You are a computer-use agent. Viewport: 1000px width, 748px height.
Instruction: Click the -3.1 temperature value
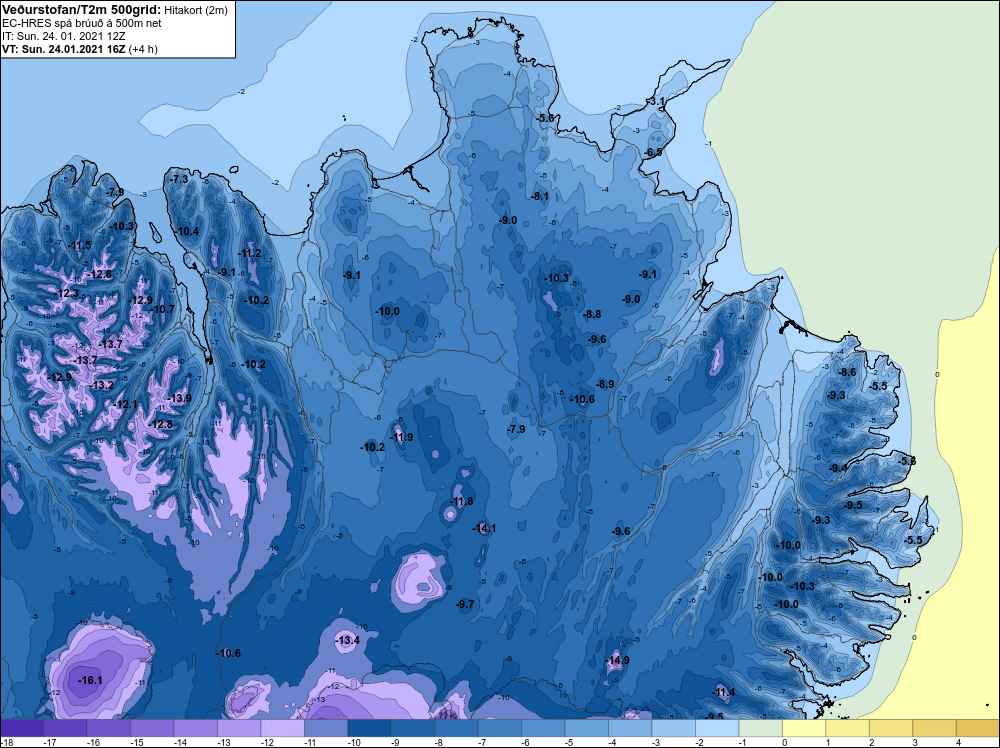tap(656, 101)
